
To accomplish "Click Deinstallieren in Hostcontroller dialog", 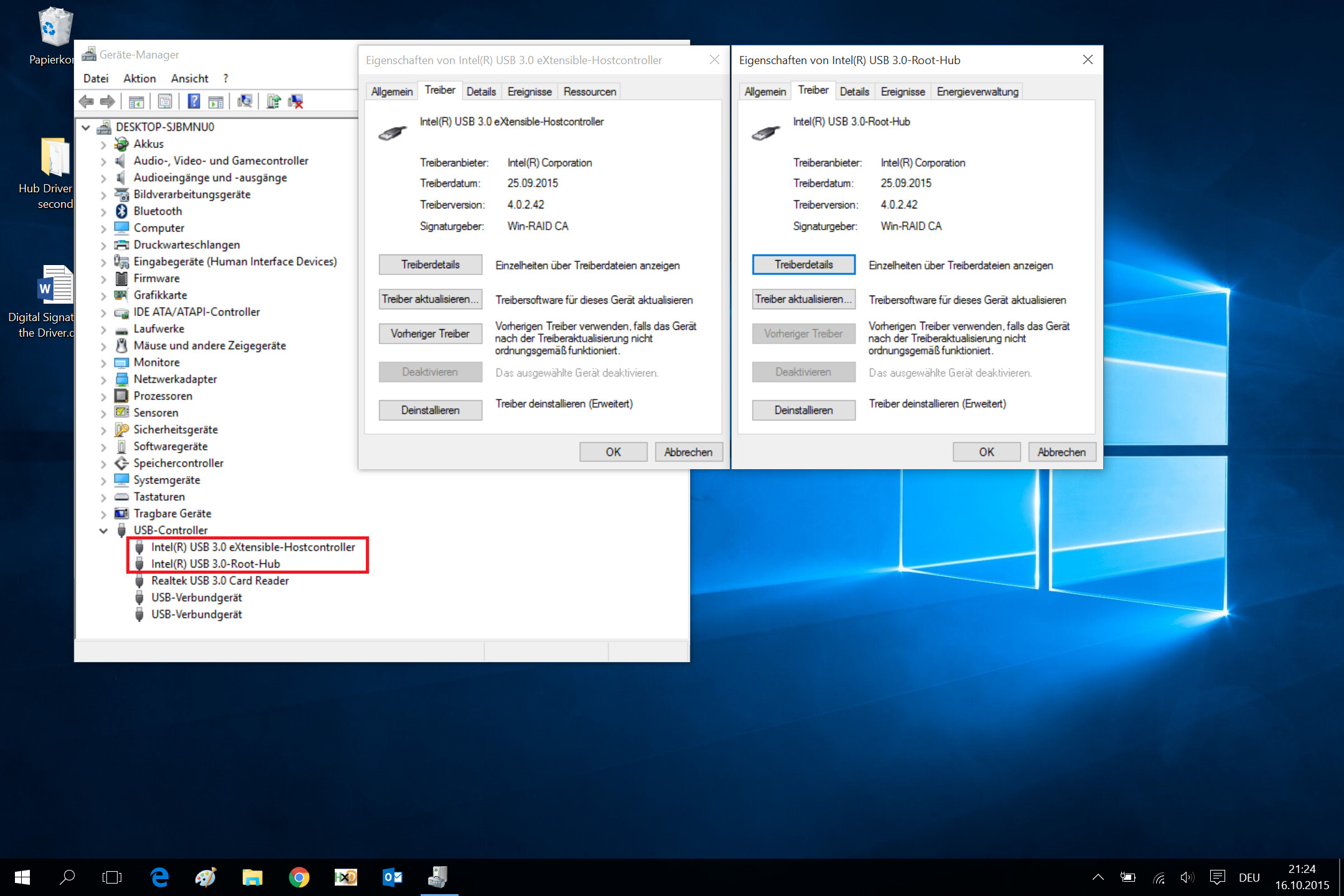I will [430, 410].
